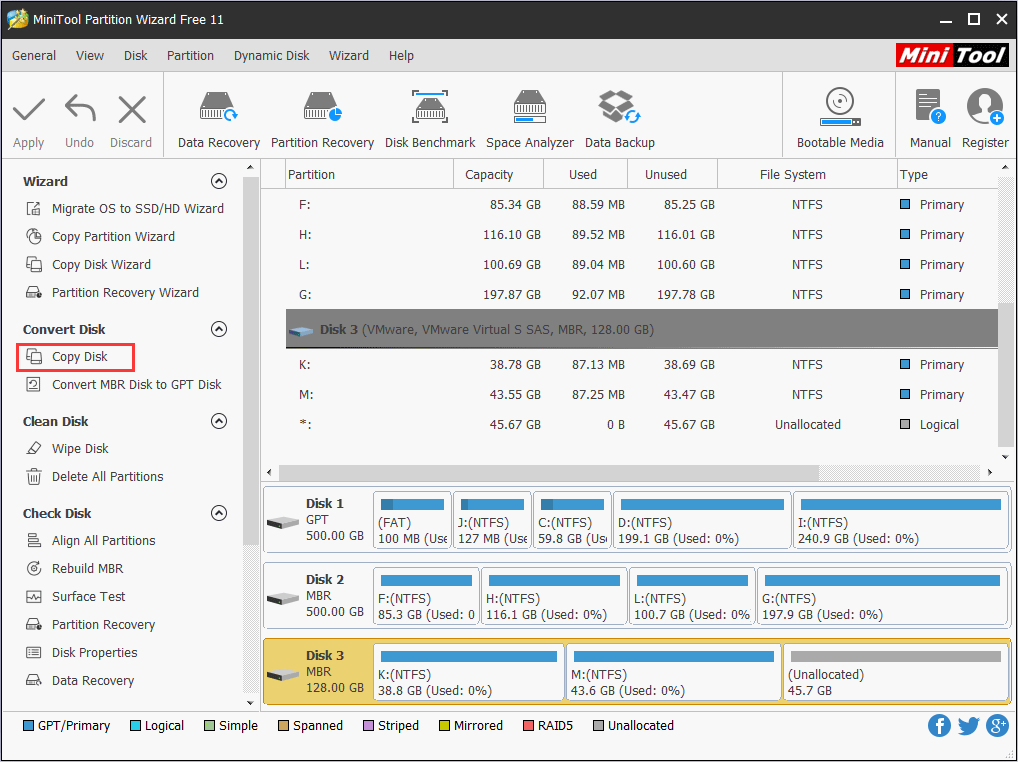
Task: Open the Dynamic Disk menu
Action: 271,55
